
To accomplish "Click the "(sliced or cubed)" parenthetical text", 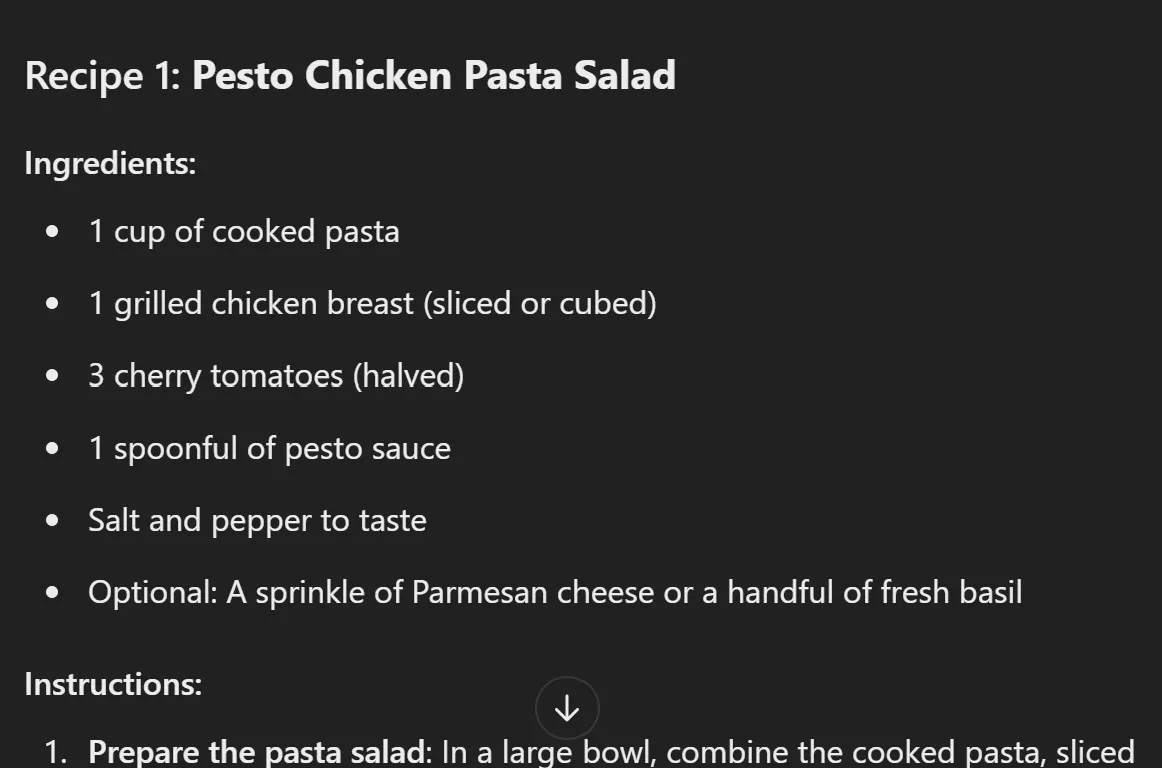I will point(540,303).
